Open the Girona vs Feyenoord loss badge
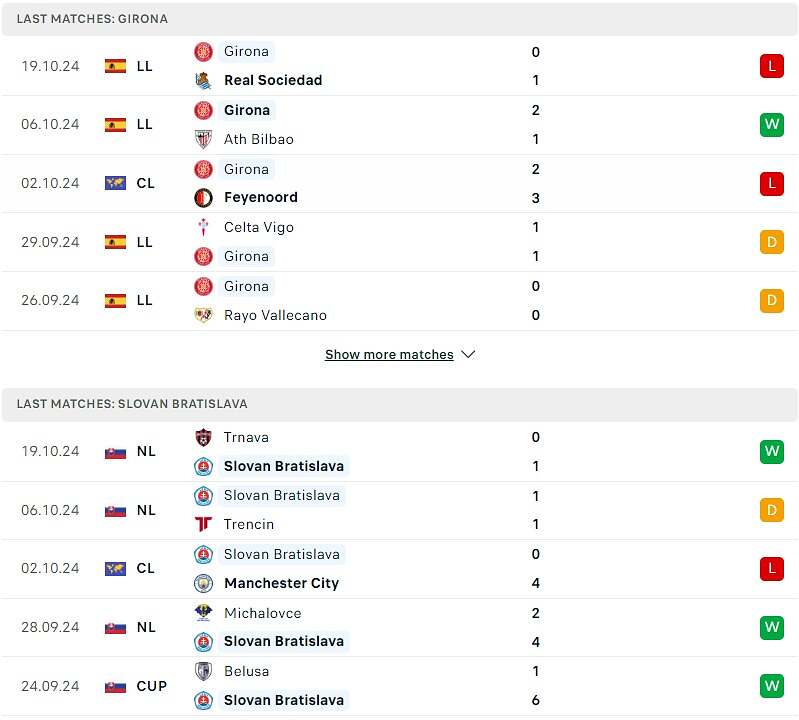 pos(771,183)
